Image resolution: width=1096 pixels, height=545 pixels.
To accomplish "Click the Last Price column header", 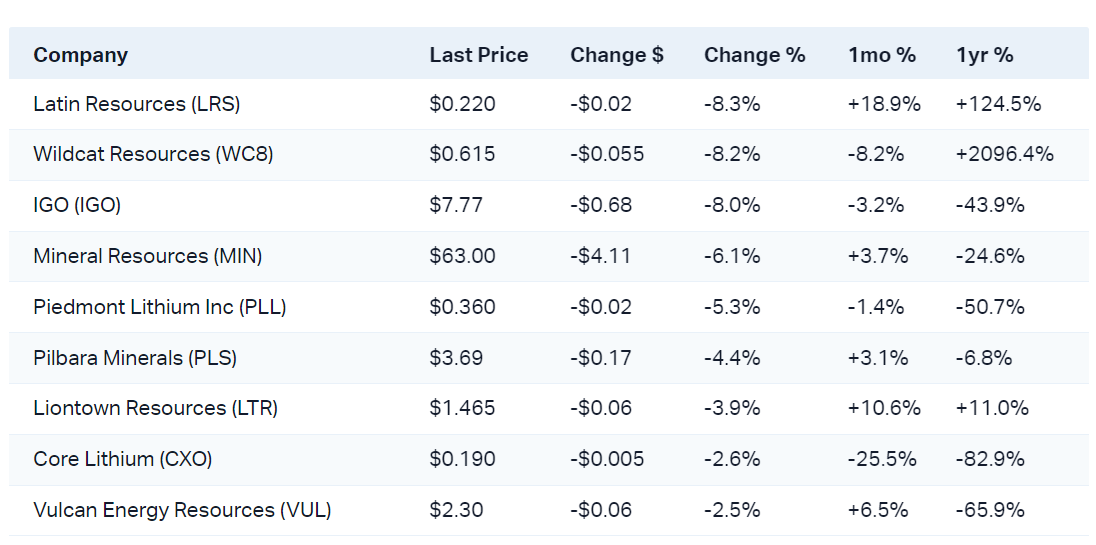I will click(478, 55).
